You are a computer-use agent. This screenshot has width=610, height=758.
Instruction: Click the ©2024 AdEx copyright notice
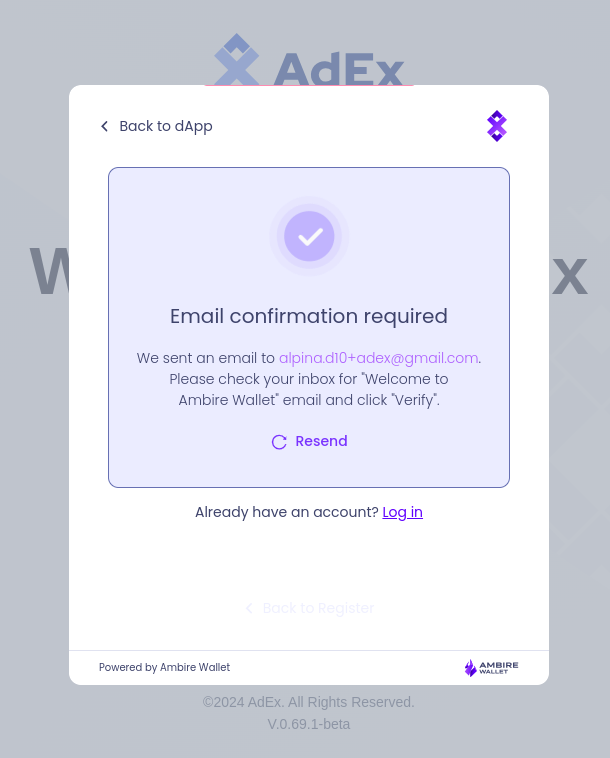point(308,702)
